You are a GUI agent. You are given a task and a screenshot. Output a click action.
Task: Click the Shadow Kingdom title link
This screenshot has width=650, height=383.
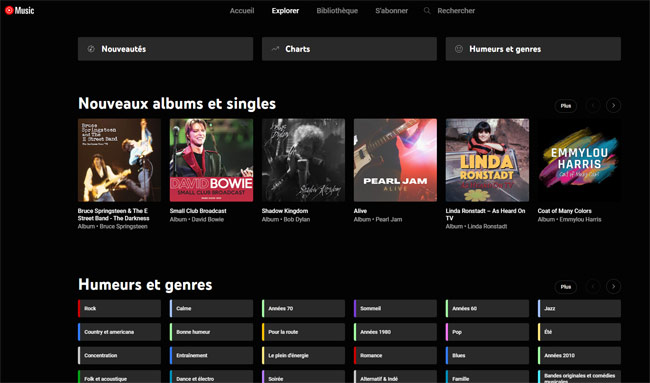[x=285, y=211]
